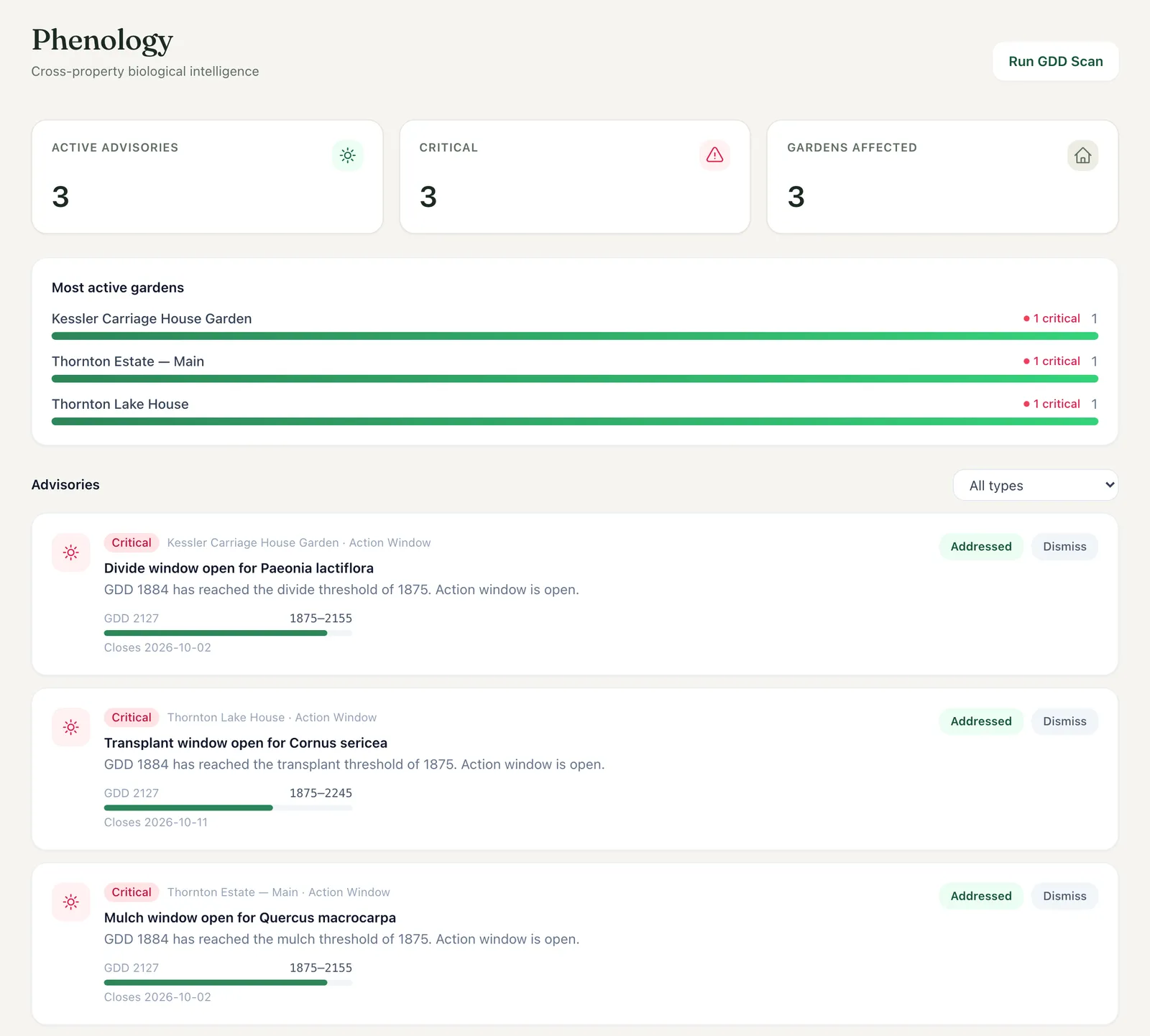Viewport: 1150px width, 1036px height.
Task: Click the 1 critical label for Kessler Carriage House
Action: [1052, 318]
